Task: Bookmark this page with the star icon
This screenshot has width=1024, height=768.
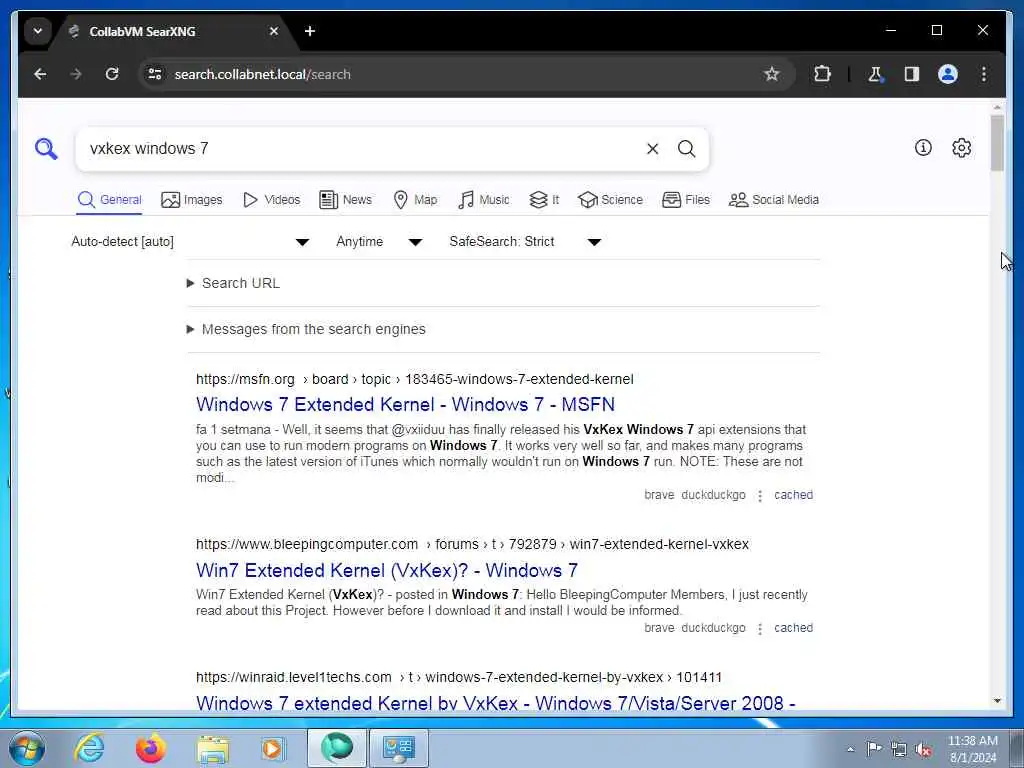Action: [772, 74]
